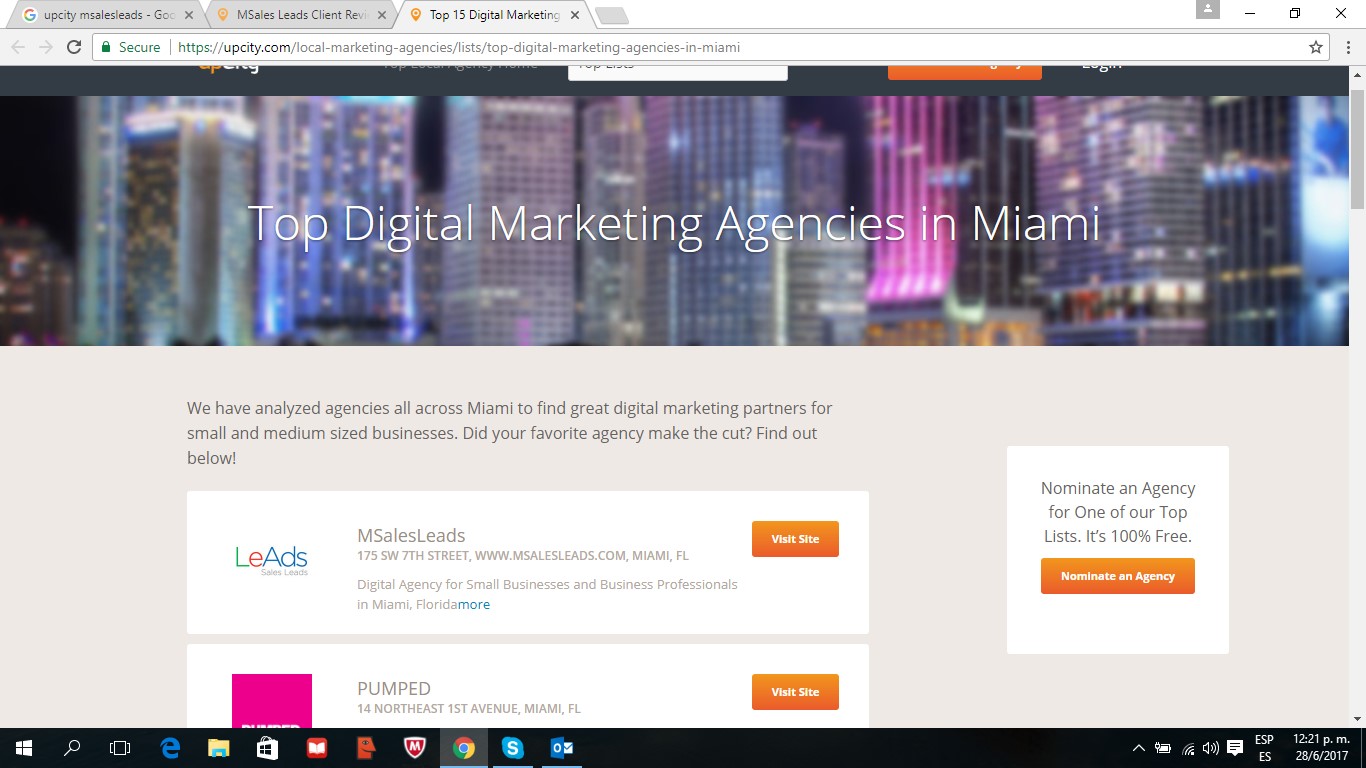
Task: Go back using the browser back arrow
Action: [18, 47]
